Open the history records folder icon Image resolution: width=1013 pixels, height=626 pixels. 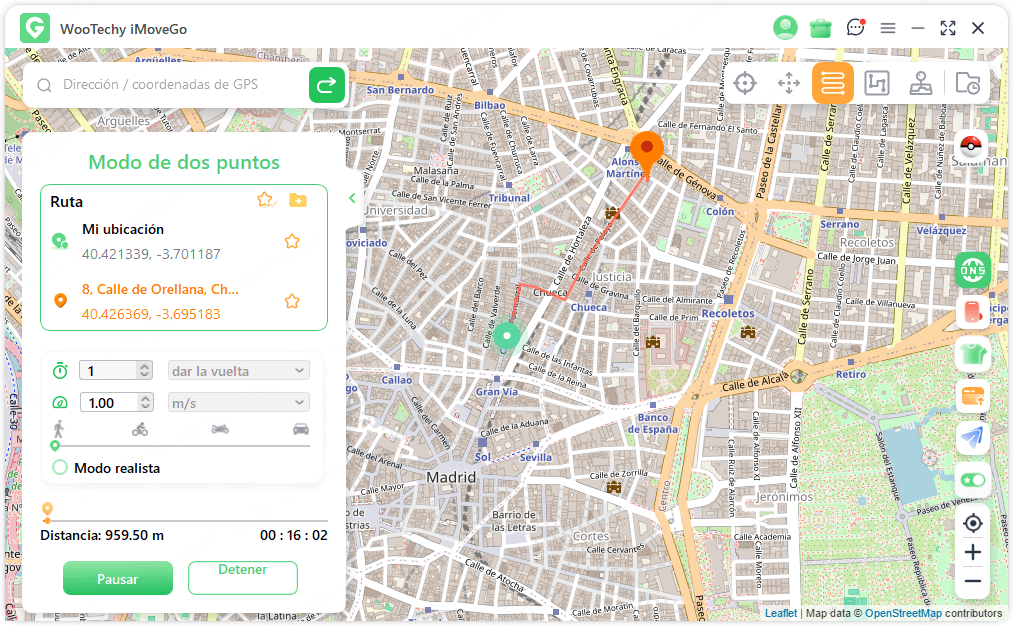pos(967,83)
